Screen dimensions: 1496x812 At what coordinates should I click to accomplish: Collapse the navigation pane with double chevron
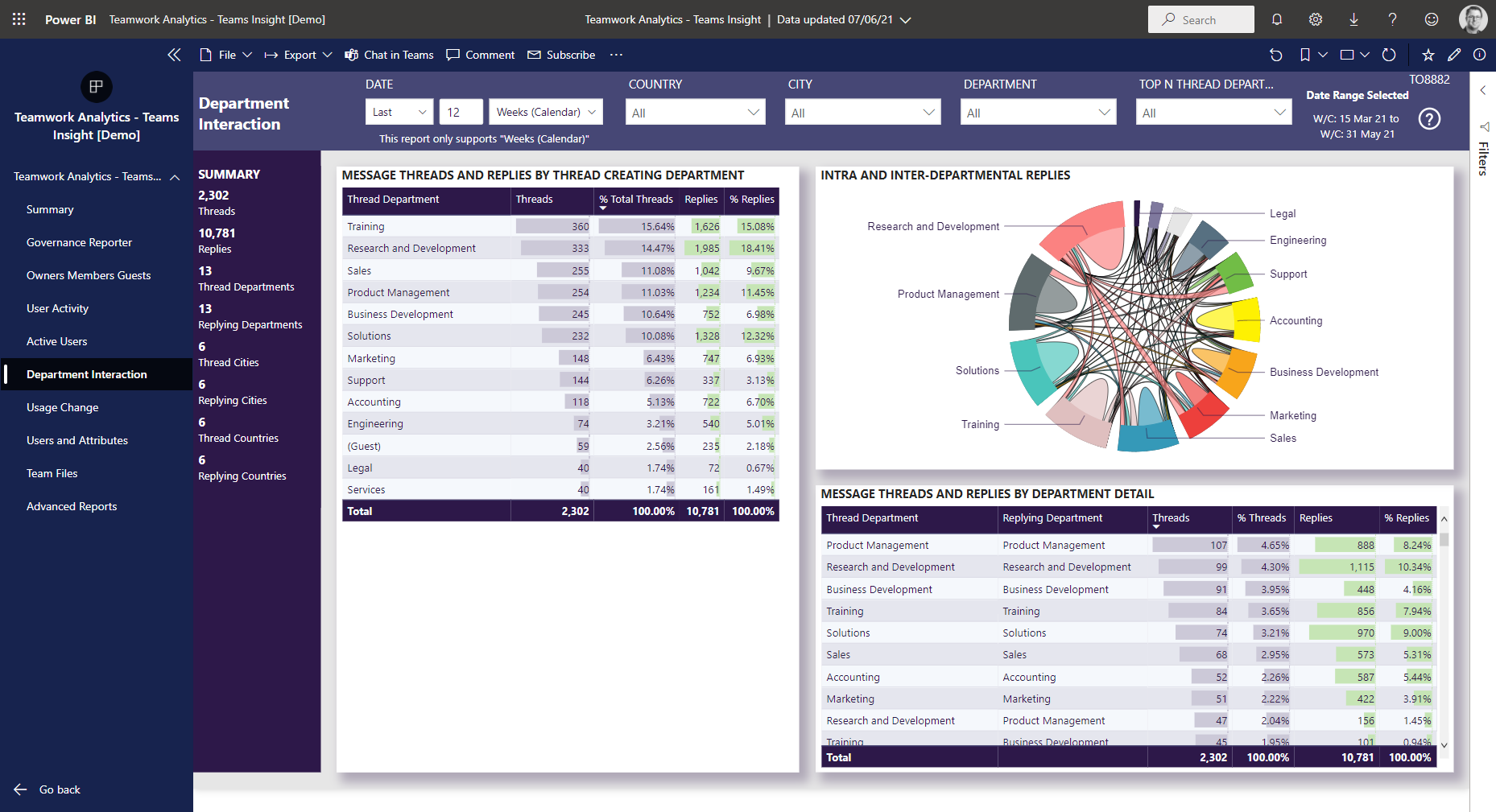point(174,55)
